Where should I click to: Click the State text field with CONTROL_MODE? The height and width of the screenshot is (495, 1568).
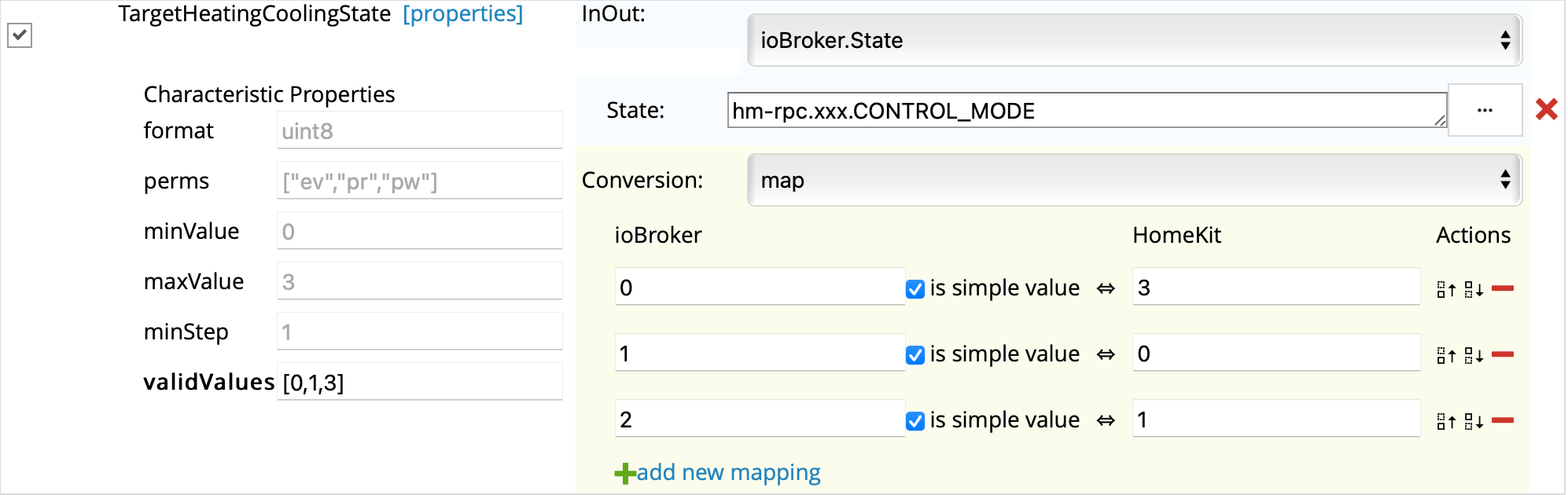point(1085,111)
